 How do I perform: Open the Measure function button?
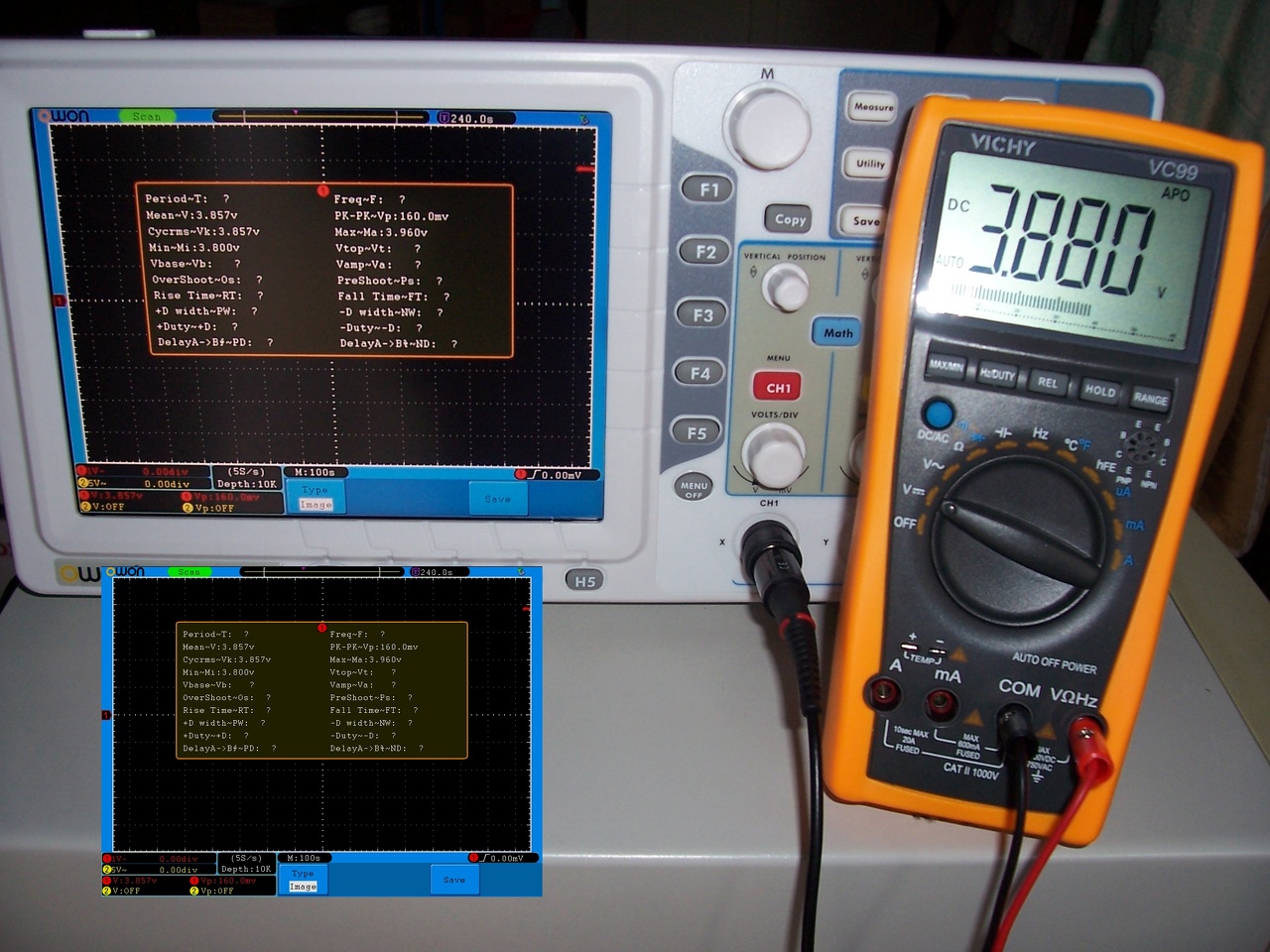(871, 106)
